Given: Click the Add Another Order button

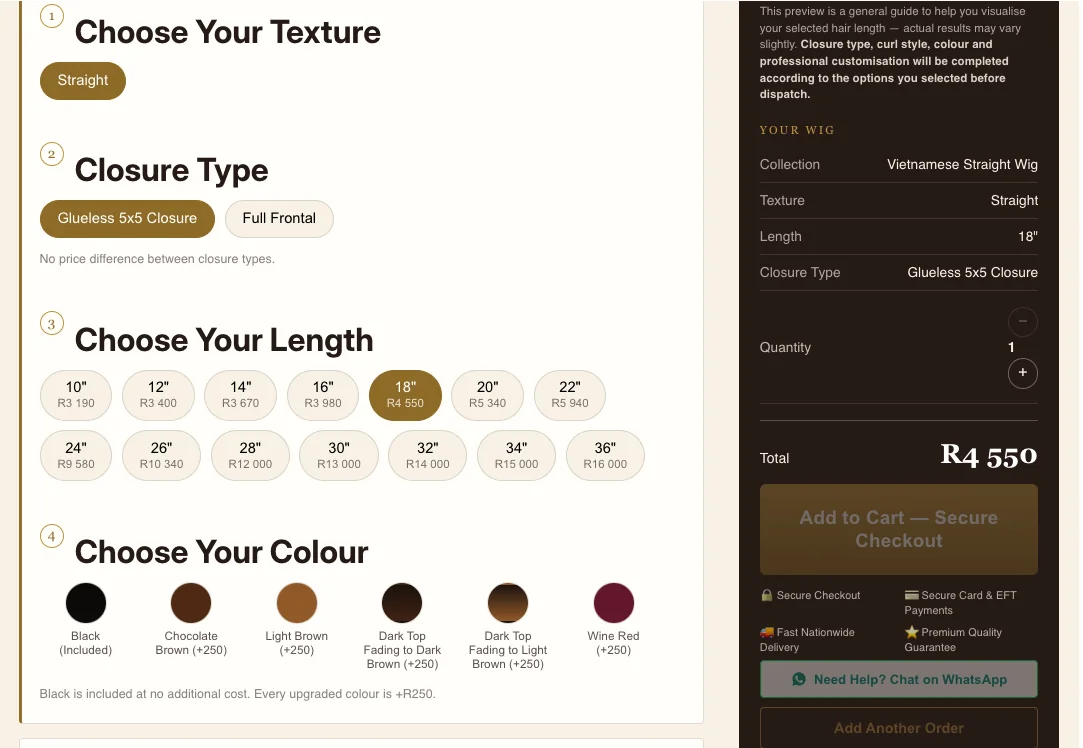Looking at the screenshot, I should pyautogui.click(x=899, y=728).
